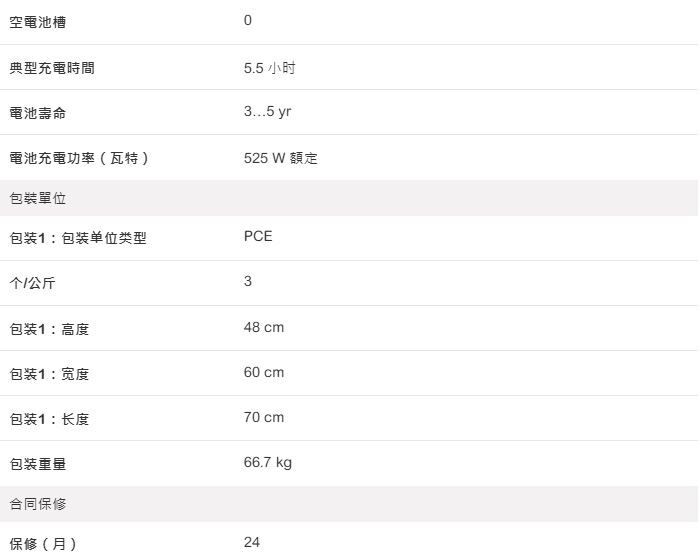Viewport: 700px width, 555px height.
Task: Click the 66.7 kg package weight value
Action: tap(268, 462)
